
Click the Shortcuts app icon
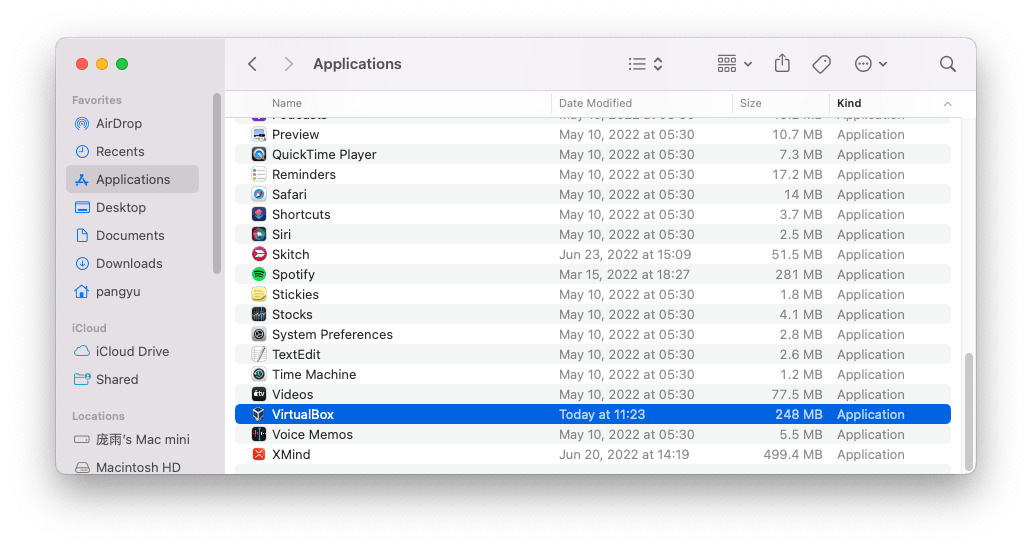tap(259, 214)
